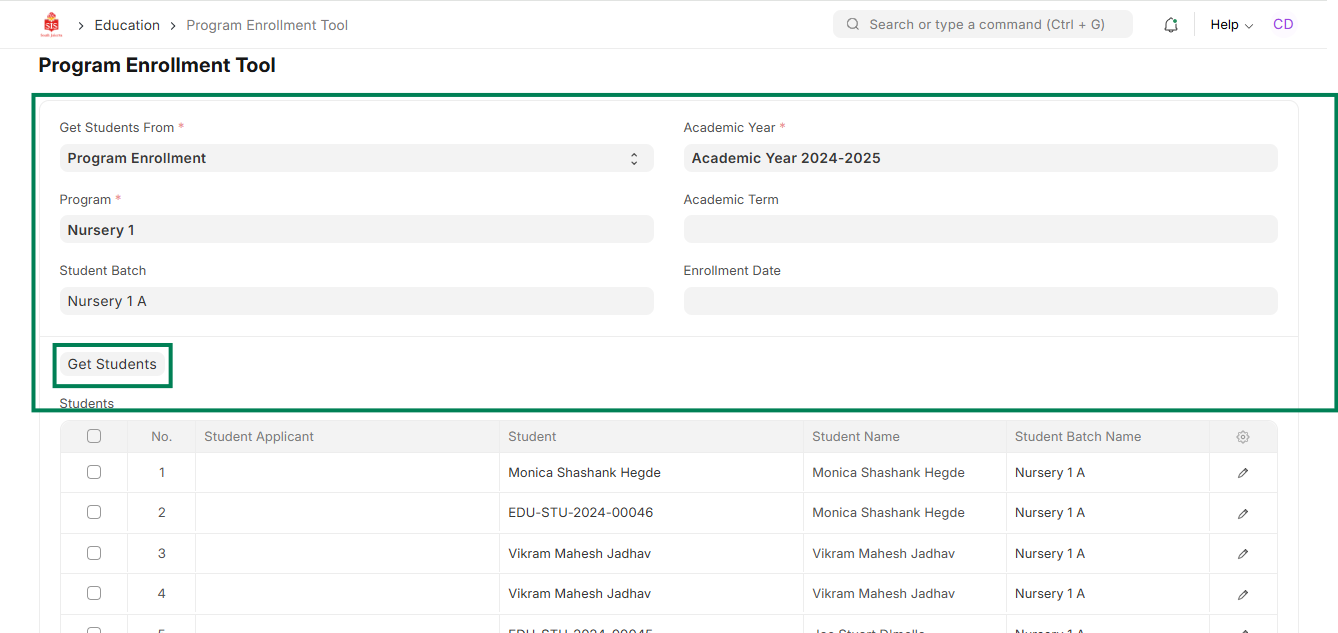Edit row 1 using the pencil icon
Screen dimensions: 1338x633
(1243, 473)
